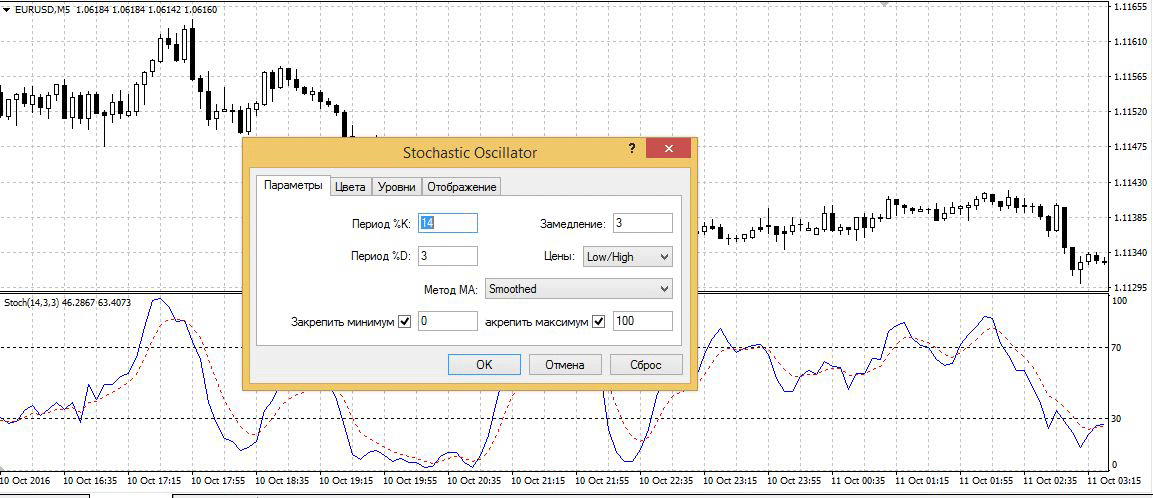Focus the Период %D input field
Image resolution: width=1153 pixels, height=498 pixels.
[447, 257]
